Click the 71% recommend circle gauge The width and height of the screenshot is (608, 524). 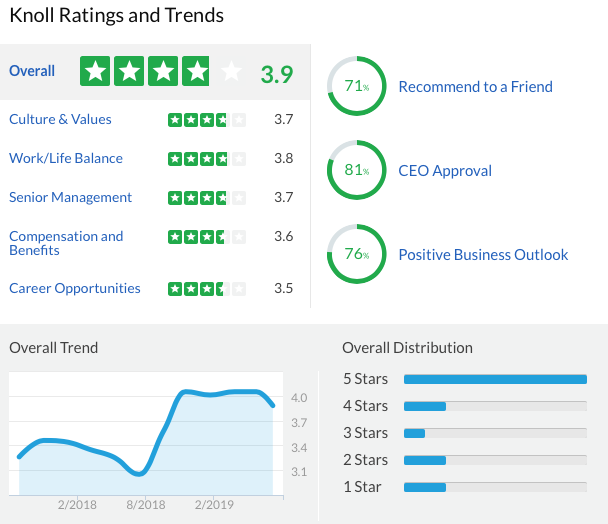coord(357,86)
